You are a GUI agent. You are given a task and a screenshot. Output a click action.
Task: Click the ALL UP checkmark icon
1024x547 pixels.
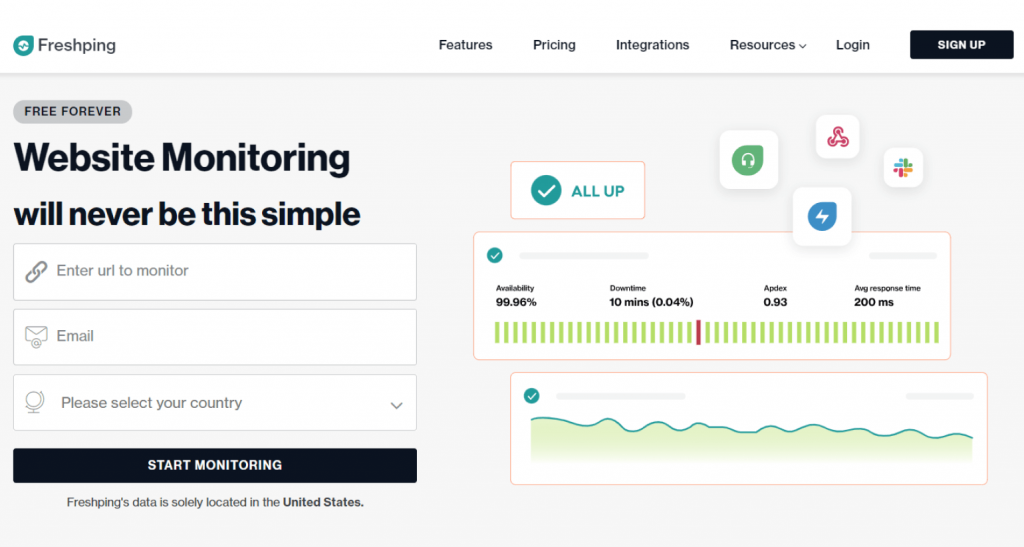[x=546, y=191]
